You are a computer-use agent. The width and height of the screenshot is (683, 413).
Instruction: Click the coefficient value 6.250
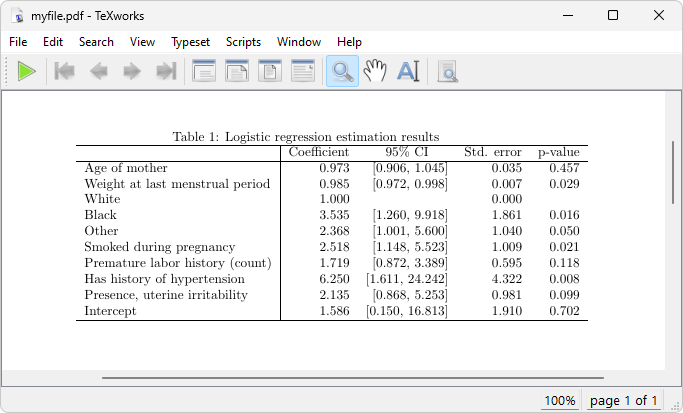334,279
